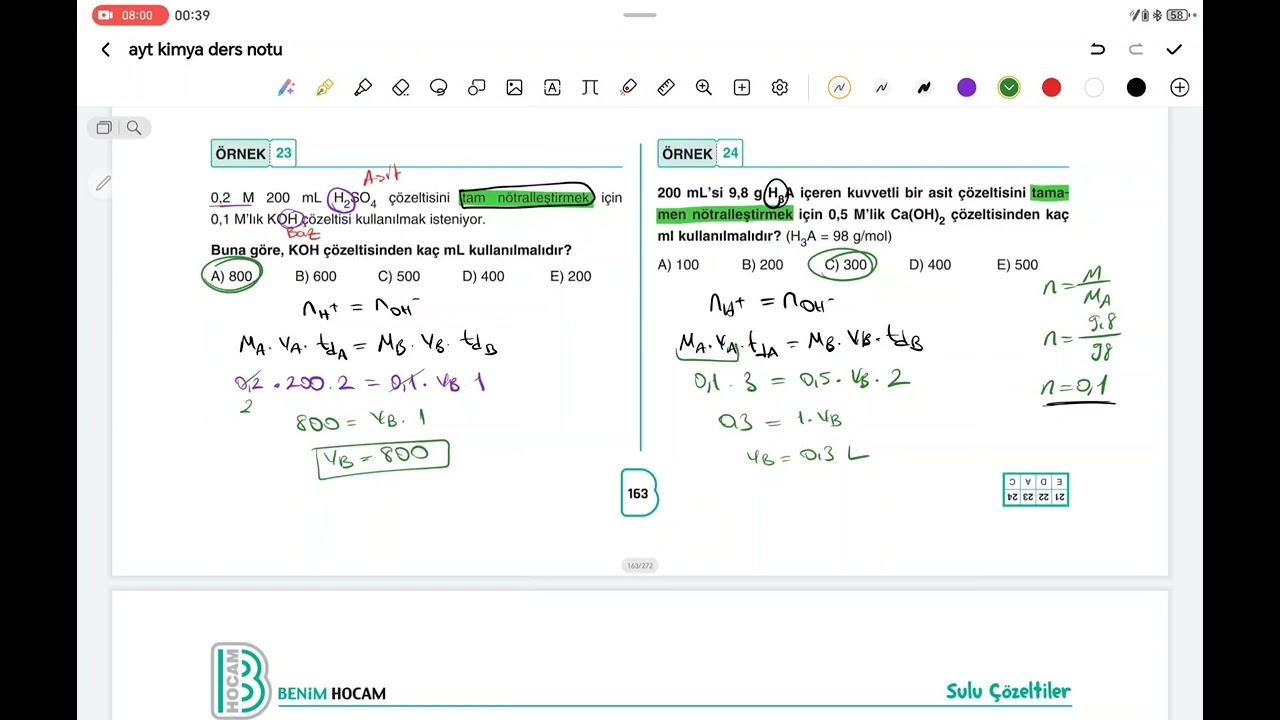Screen dimensions: 1280x720
Task: Pick the purple ink color
Action: 966,88
